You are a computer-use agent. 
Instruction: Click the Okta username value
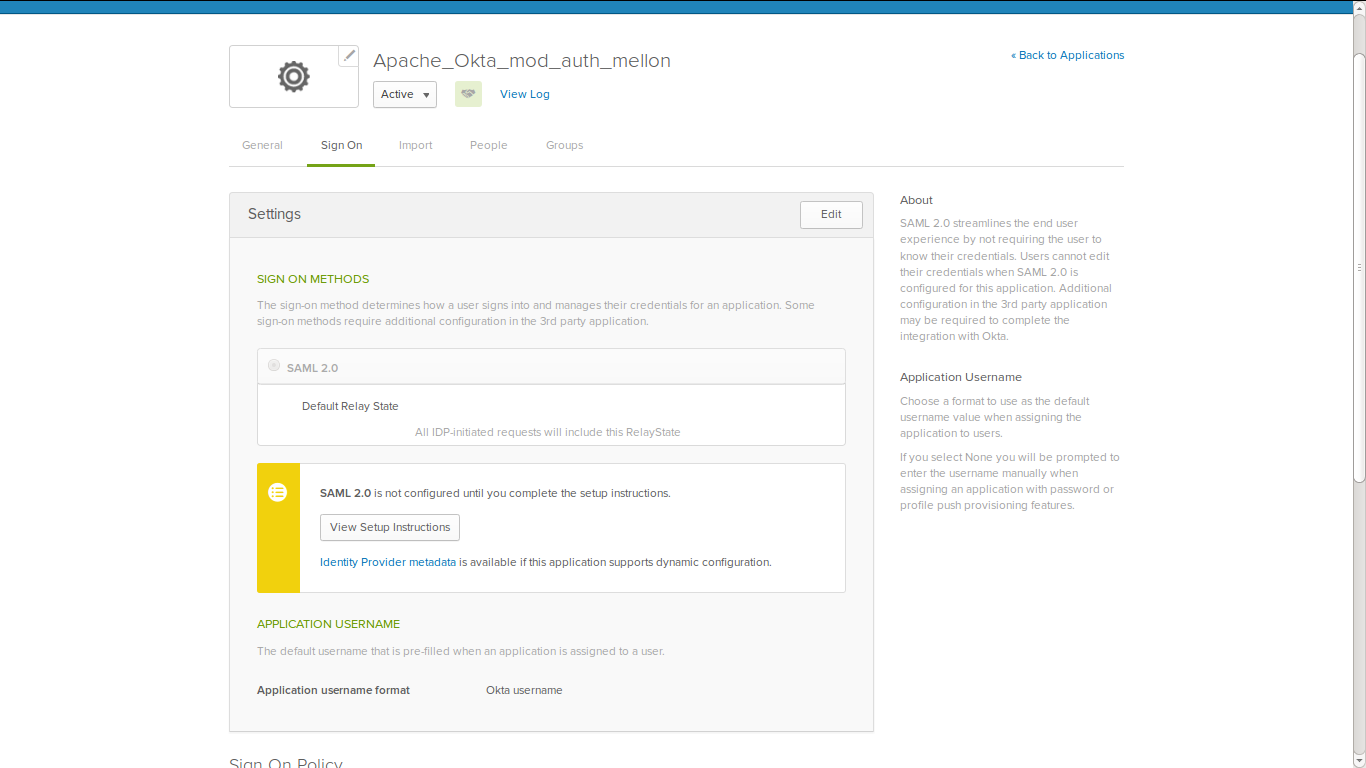pos(524,690)
